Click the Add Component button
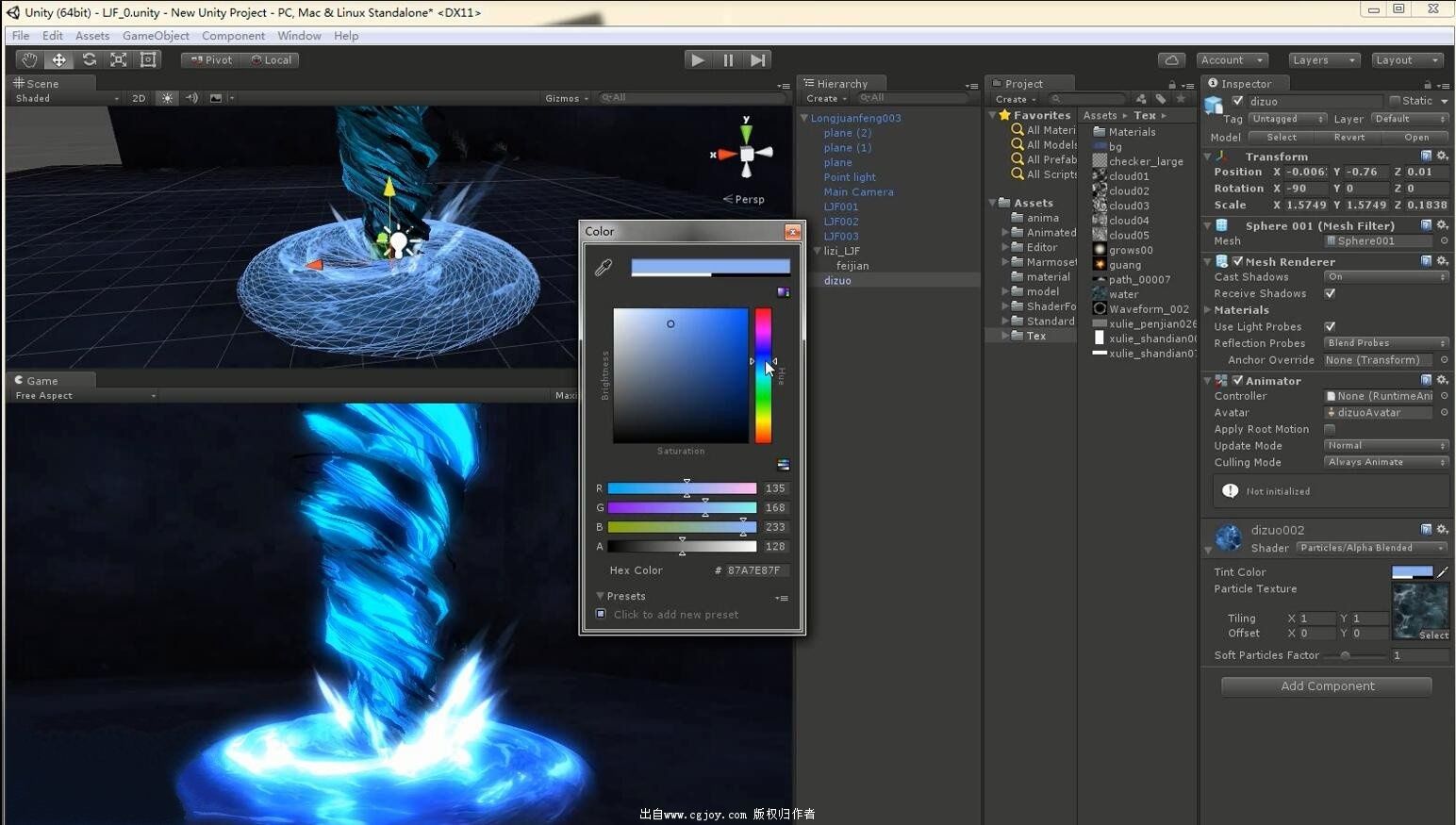Screen dimensions: 1456x825 1327,685
